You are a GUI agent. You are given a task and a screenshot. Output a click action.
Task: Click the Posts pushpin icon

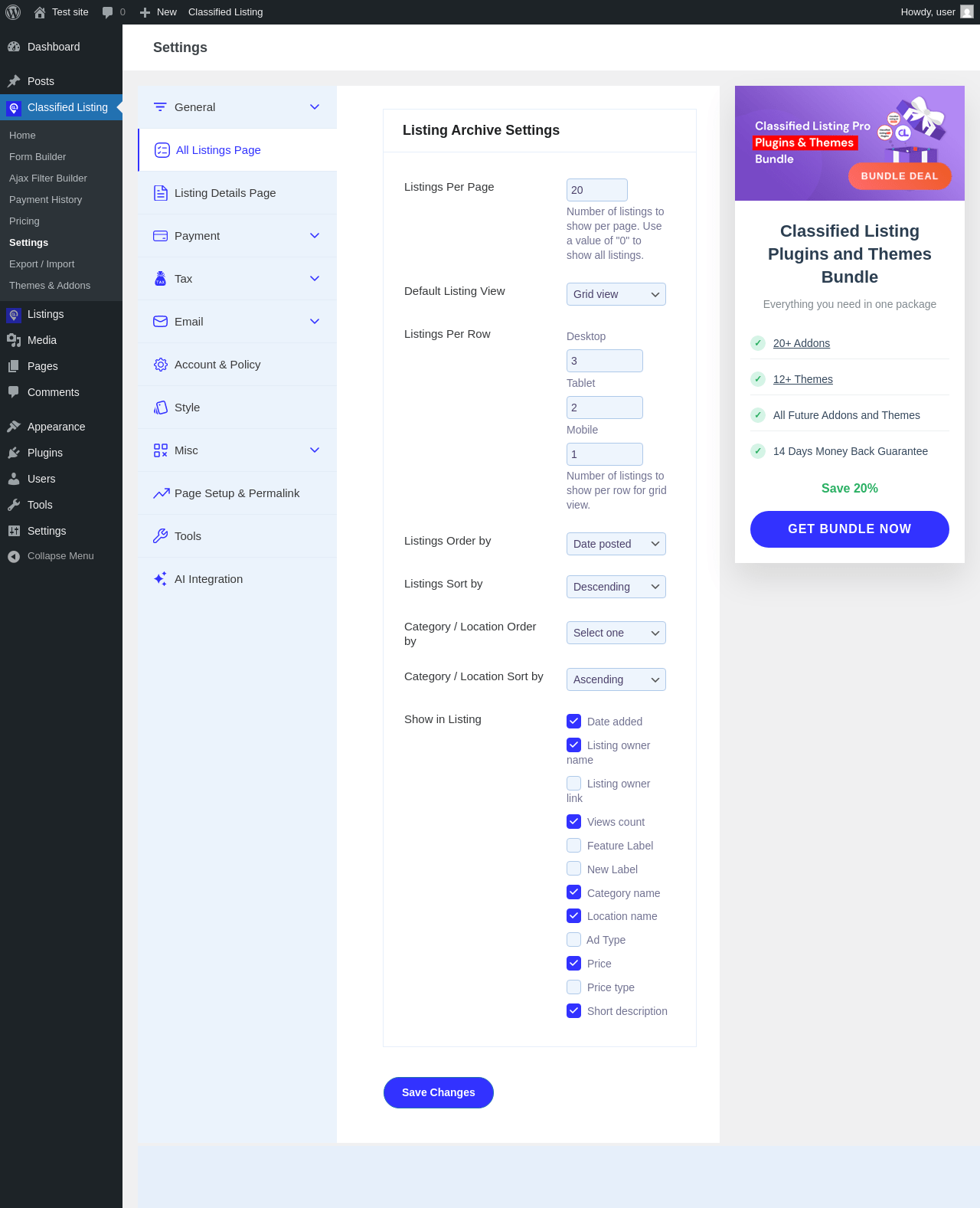click(14, 81)
